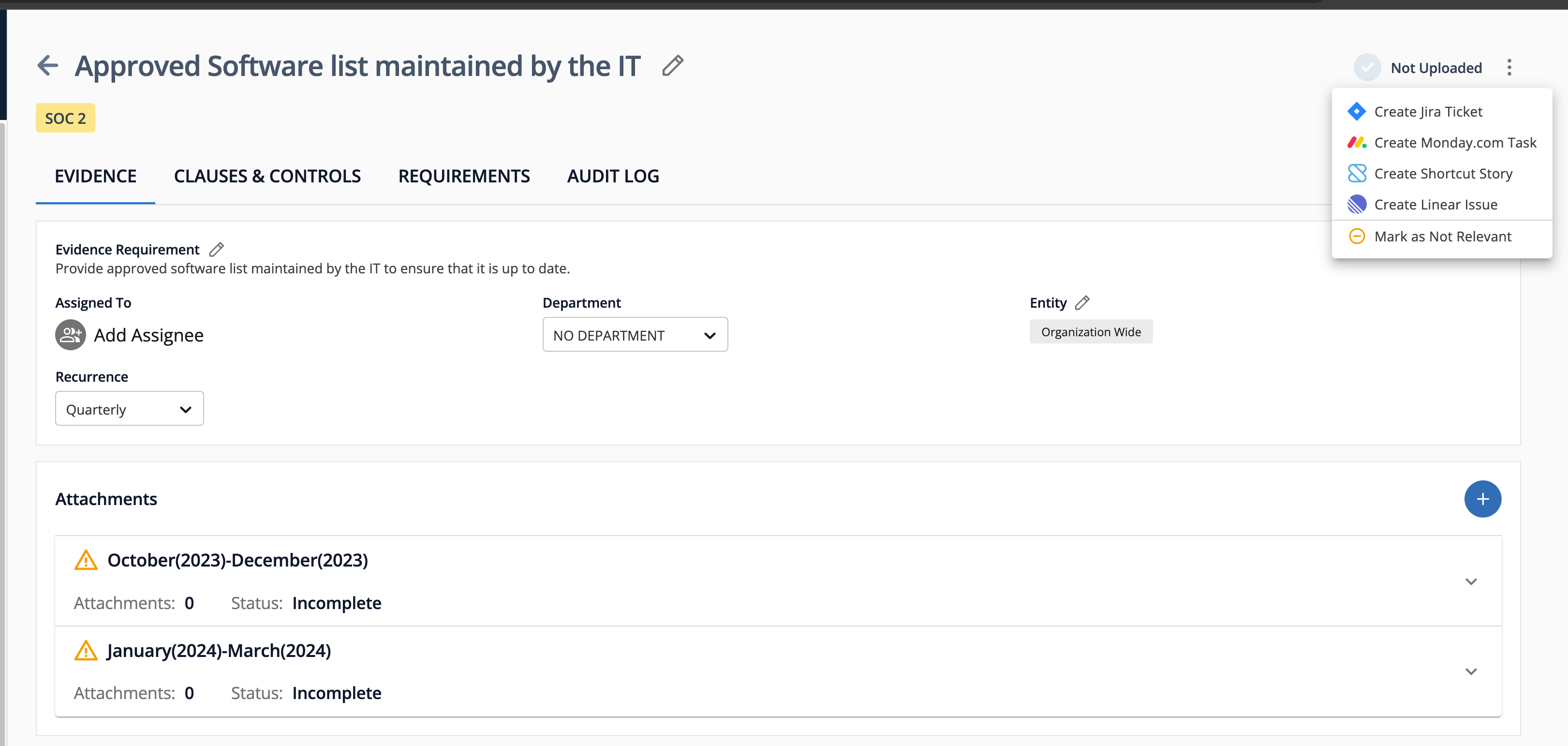Click Incomplete status of January-March 2024
The height and width of the screenshot is (746, 1568).
337,693
